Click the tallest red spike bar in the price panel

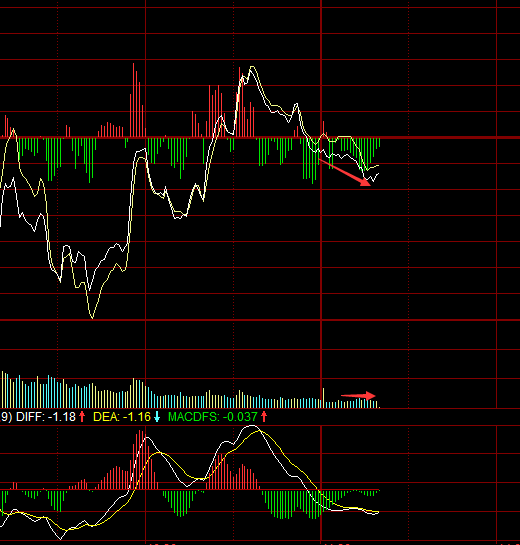[133, 100]
